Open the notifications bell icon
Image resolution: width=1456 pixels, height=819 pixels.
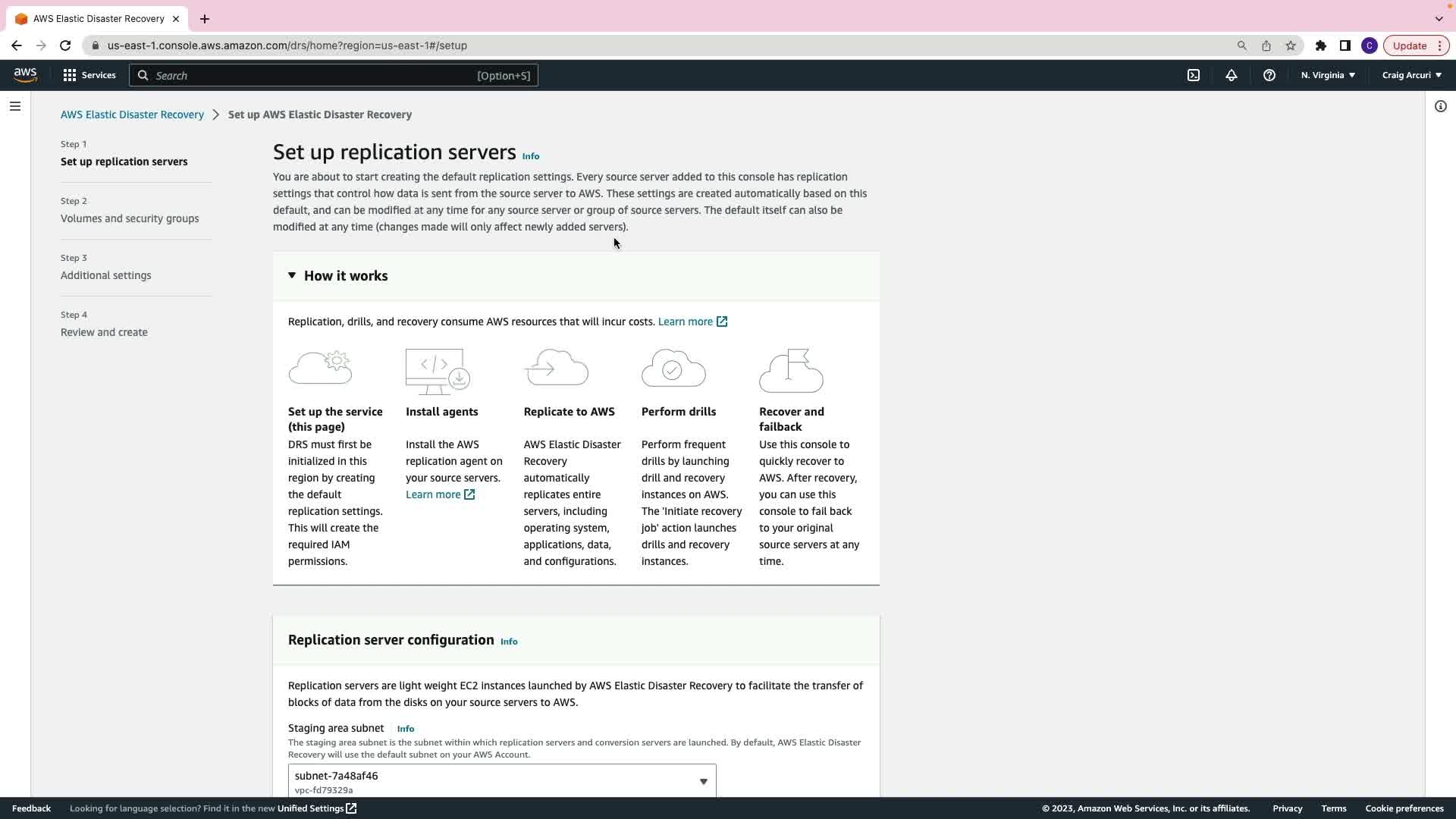[1232, 75]
